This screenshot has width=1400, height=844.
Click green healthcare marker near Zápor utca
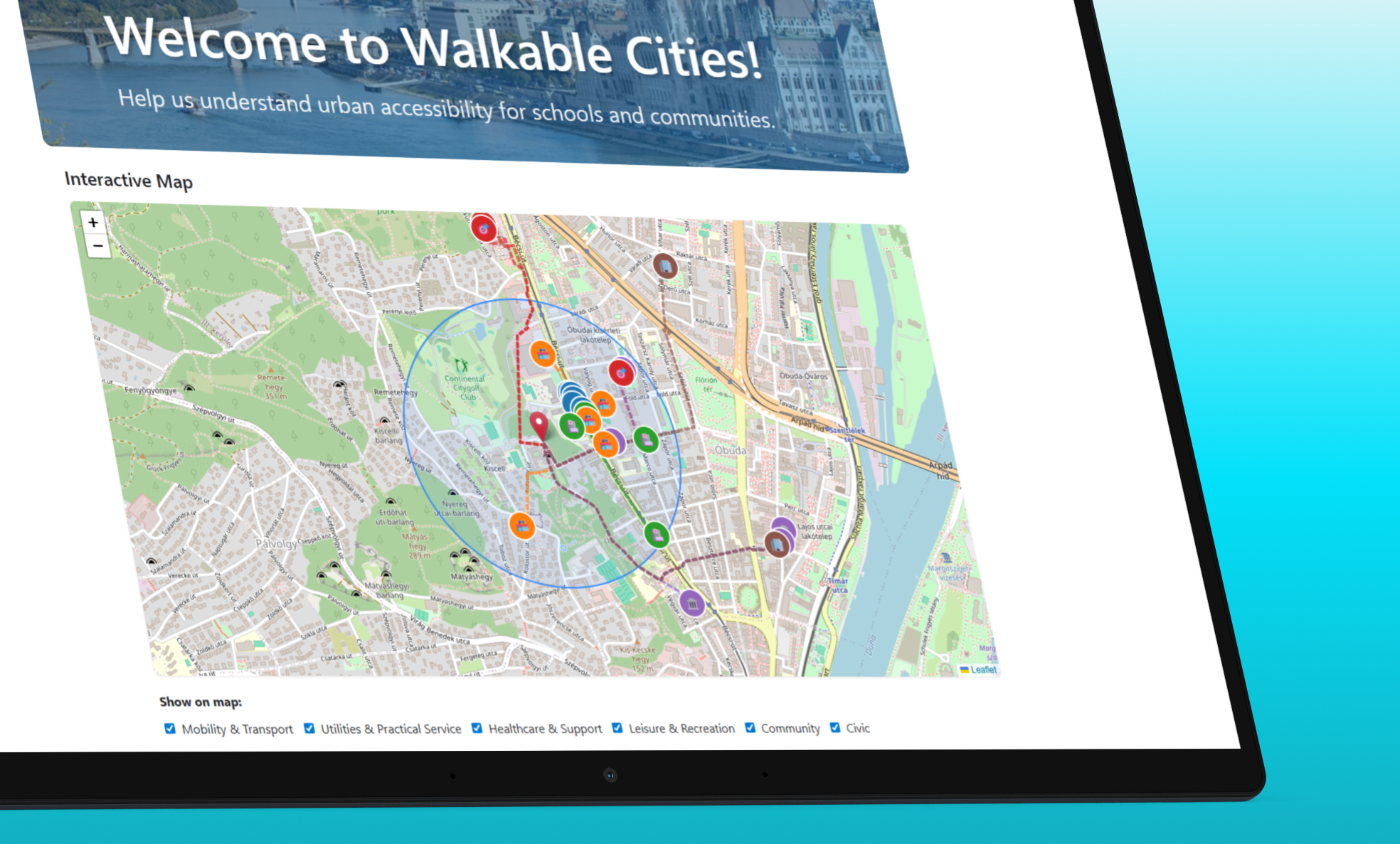[x=646, y=439]
